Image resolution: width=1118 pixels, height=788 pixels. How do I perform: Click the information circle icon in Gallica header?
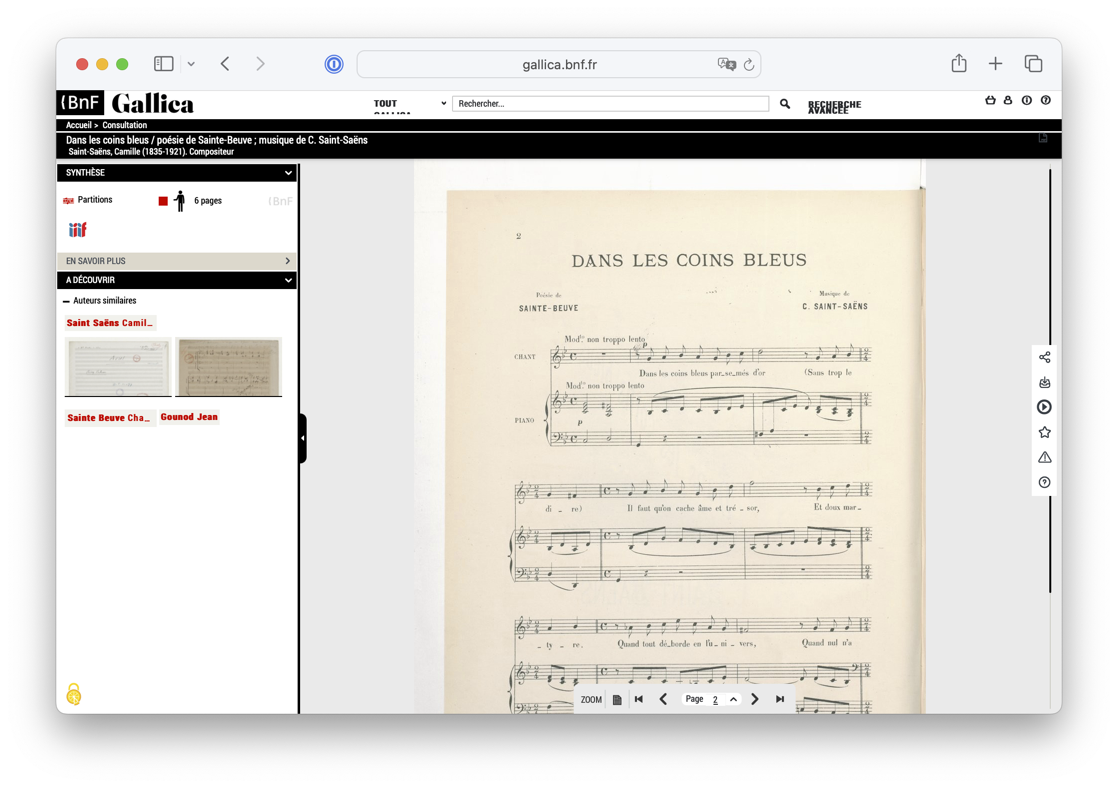pos(1027,101)
